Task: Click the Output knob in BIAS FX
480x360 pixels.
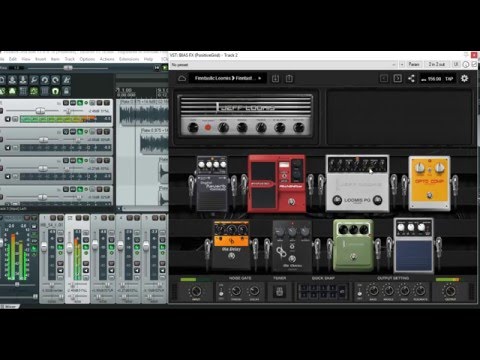Action: pyautogui.click(x=450, y=291)
